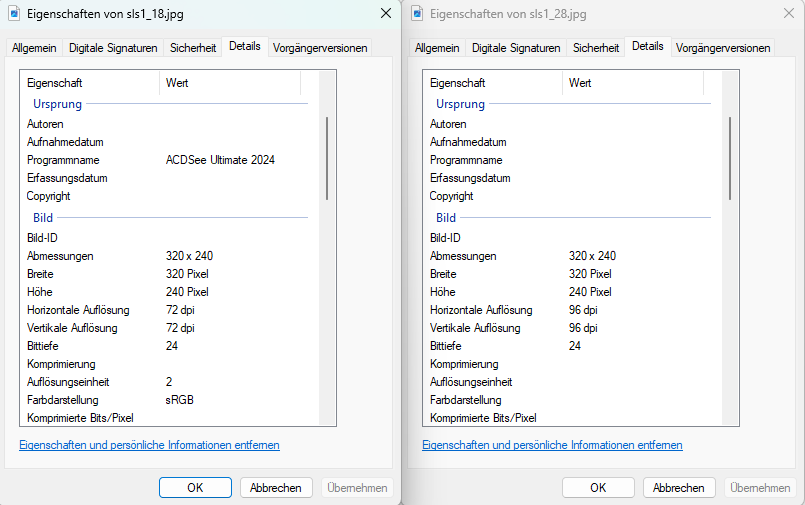
Task: Click the file icon in the sls1_18.jpg title bar
Action: [x=14, y=15]
